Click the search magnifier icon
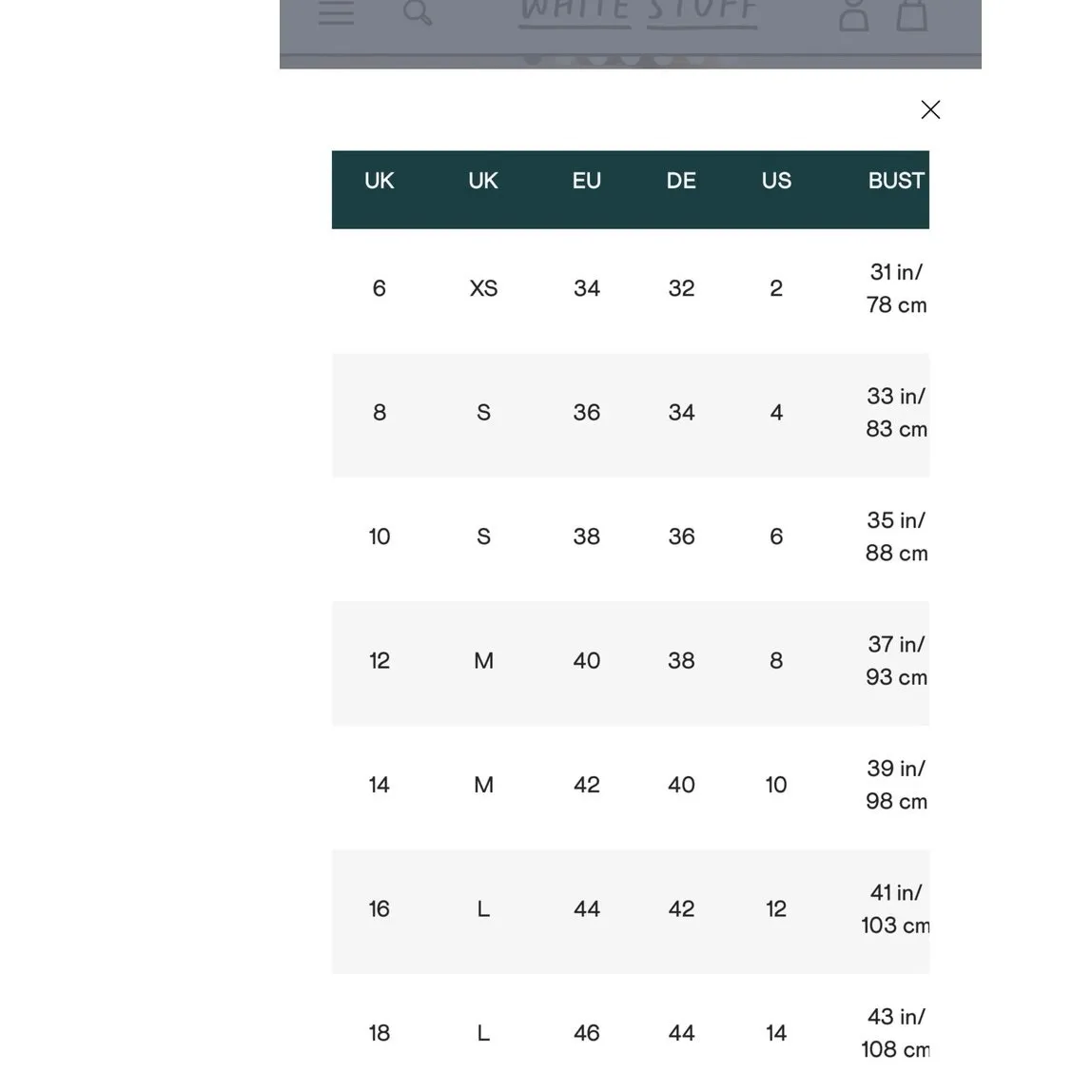1092x1092 pixels. click(417, 13)
